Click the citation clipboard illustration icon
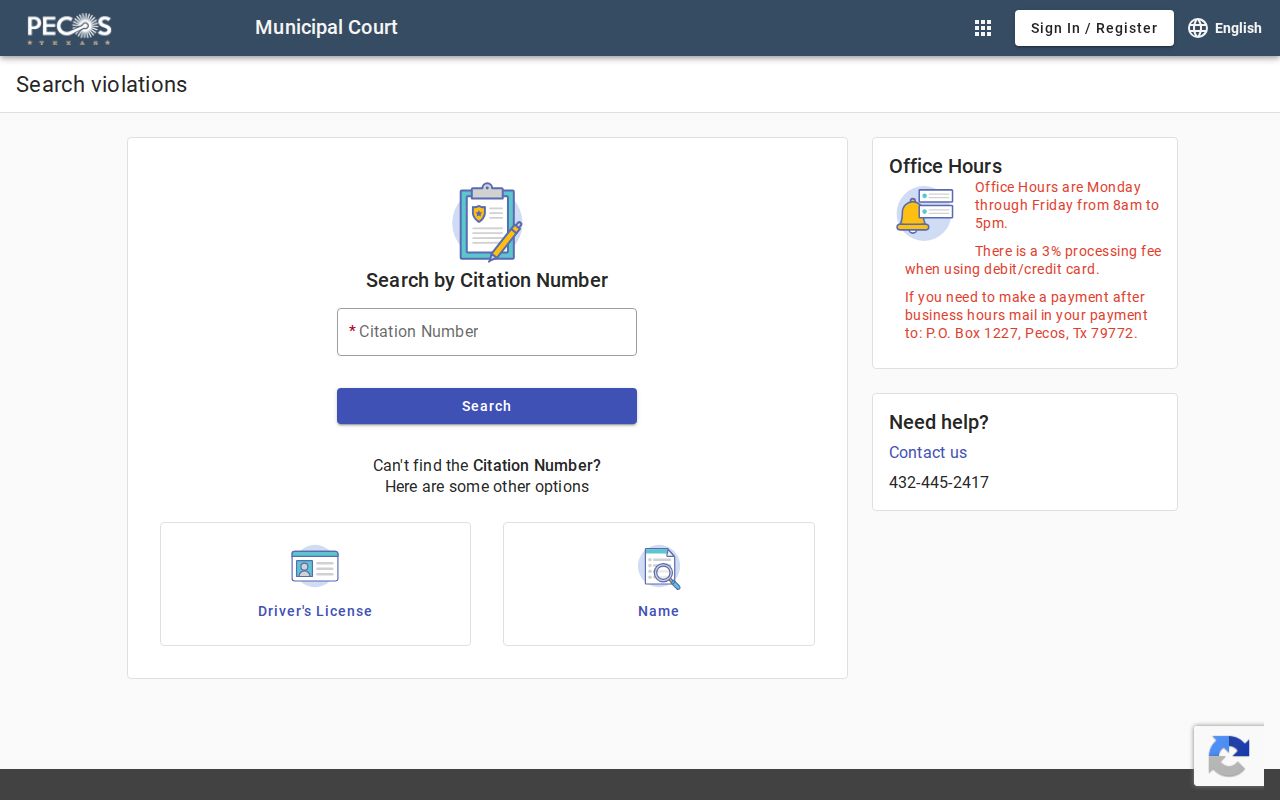 pyautogui.click(x=487, y=222)
